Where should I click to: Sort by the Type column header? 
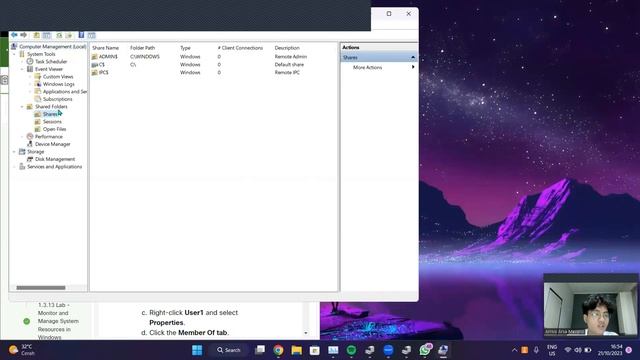click(185, 48)
